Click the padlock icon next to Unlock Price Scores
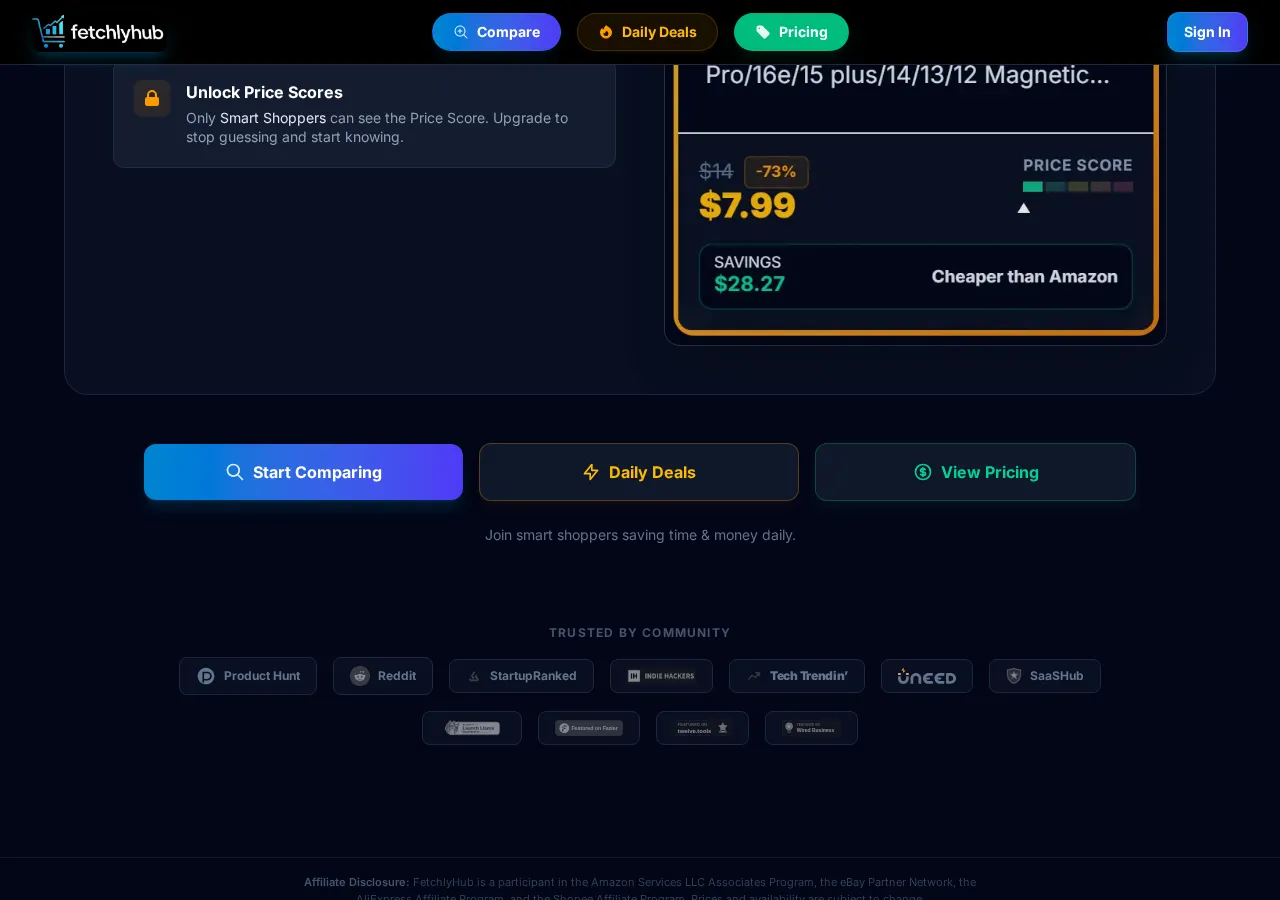This screenshot has height=900, width=1280. point(152,98)
